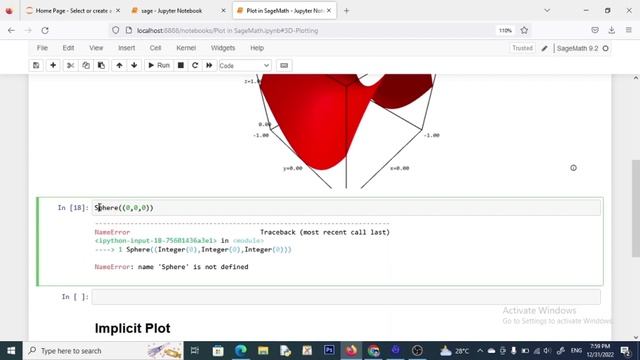Copy selected cells icon
Viewport: 640px width, 360px height.
click(86, 65)
